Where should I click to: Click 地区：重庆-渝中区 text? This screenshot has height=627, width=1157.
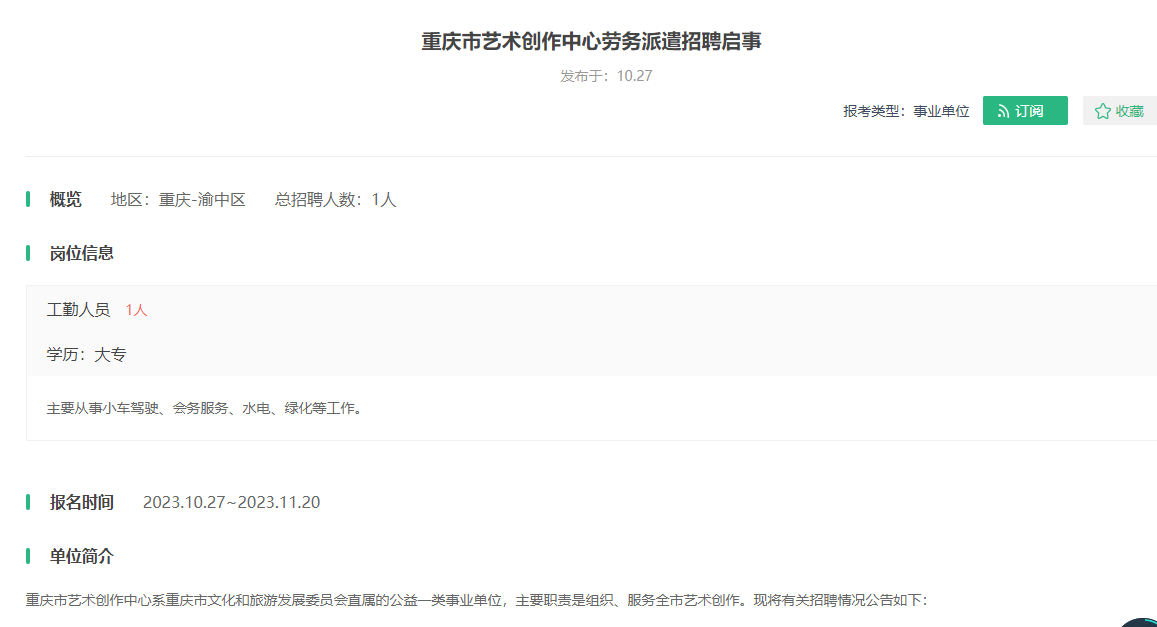coord(178,200)
